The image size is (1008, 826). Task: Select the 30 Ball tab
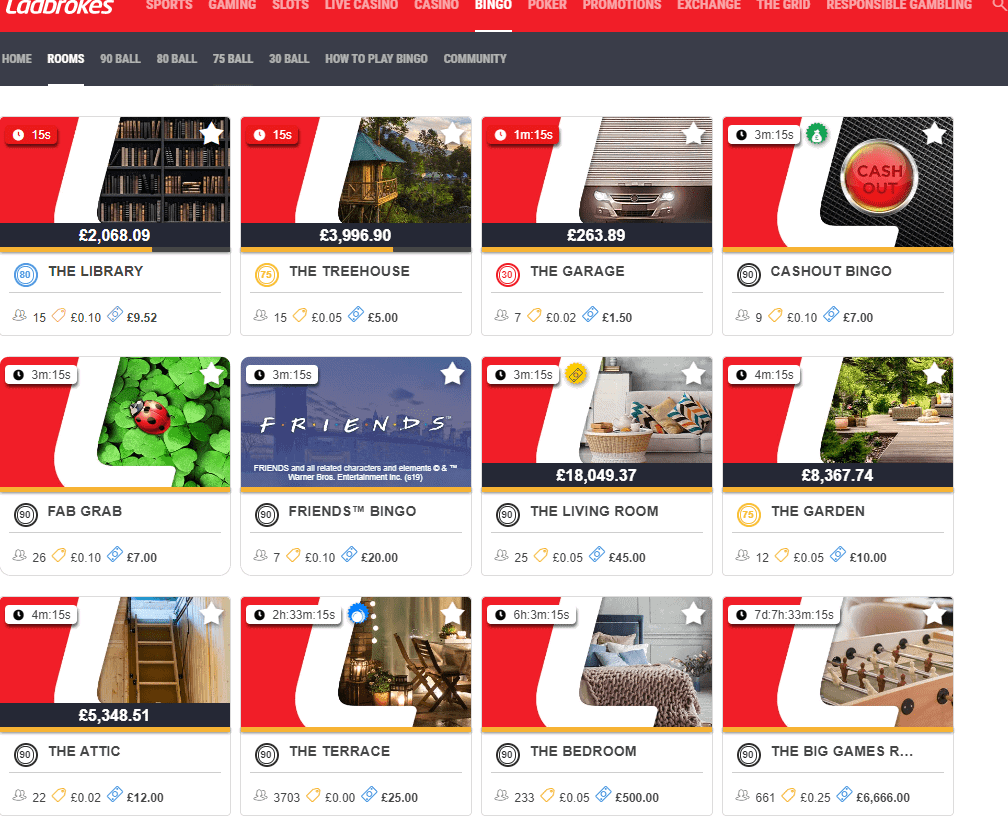(x=289, y=58)
